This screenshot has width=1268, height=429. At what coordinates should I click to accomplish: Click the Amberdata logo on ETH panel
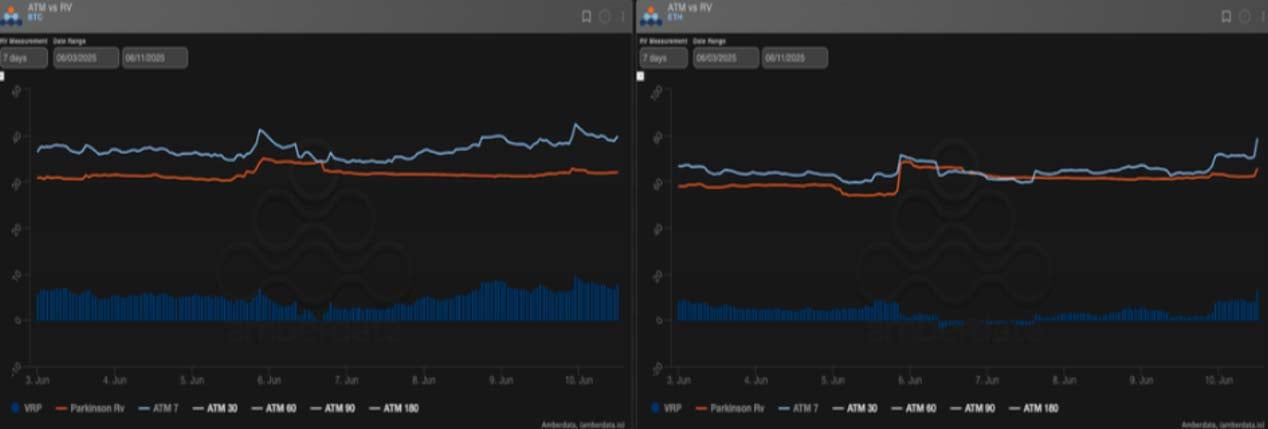click(651, 16)
